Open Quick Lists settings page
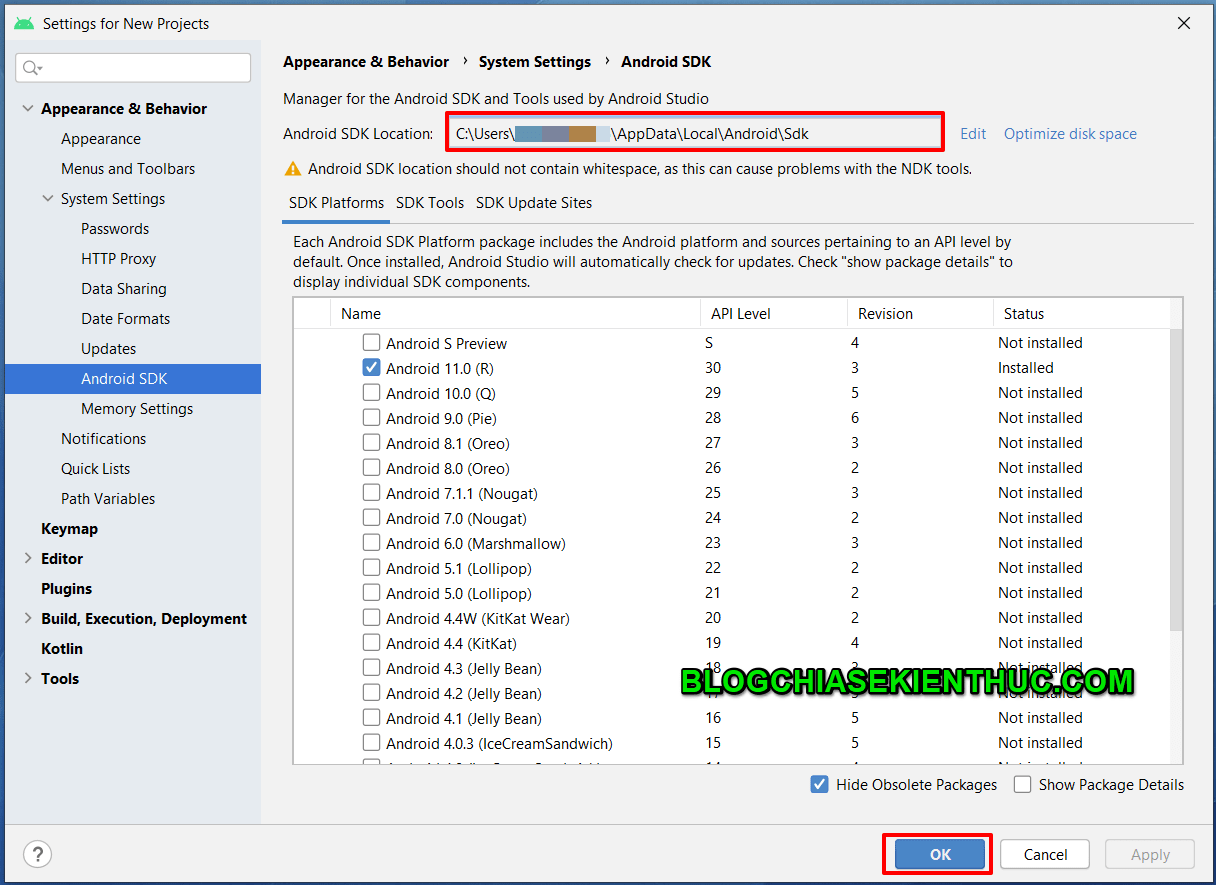The width and height of the screenshot is (1216, 885). tap(95, 469)
